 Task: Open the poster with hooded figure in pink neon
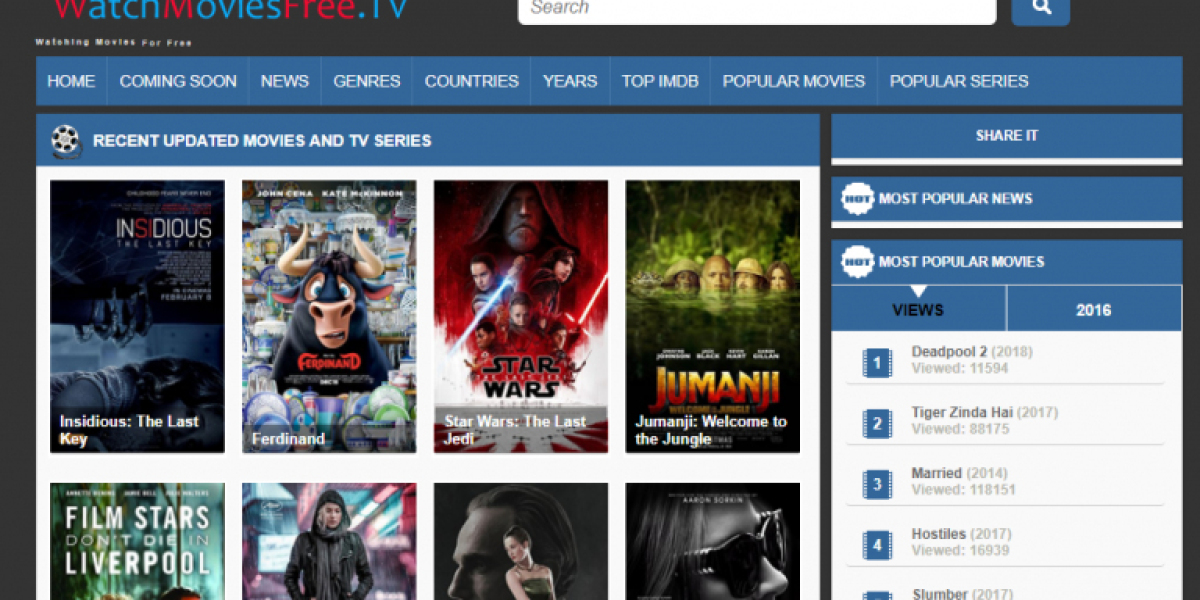[x=329, y=541]
